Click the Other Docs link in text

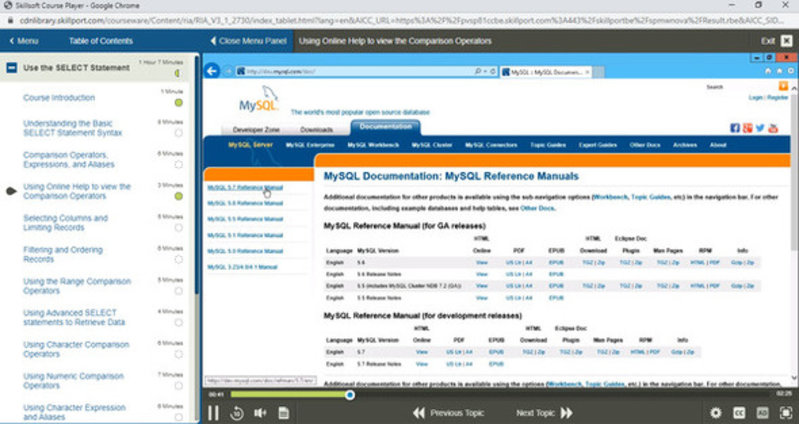[537, 208]
